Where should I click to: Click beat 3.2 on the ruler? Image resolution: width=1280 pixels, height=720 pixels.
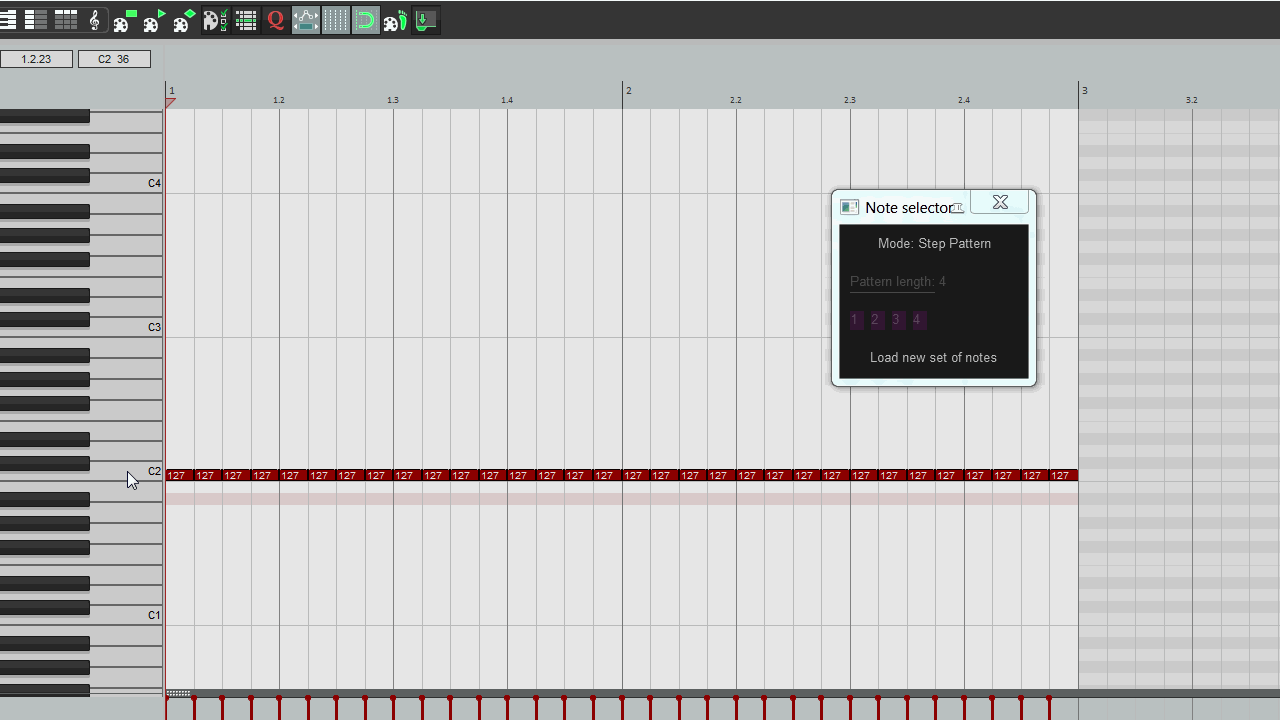1192,100
